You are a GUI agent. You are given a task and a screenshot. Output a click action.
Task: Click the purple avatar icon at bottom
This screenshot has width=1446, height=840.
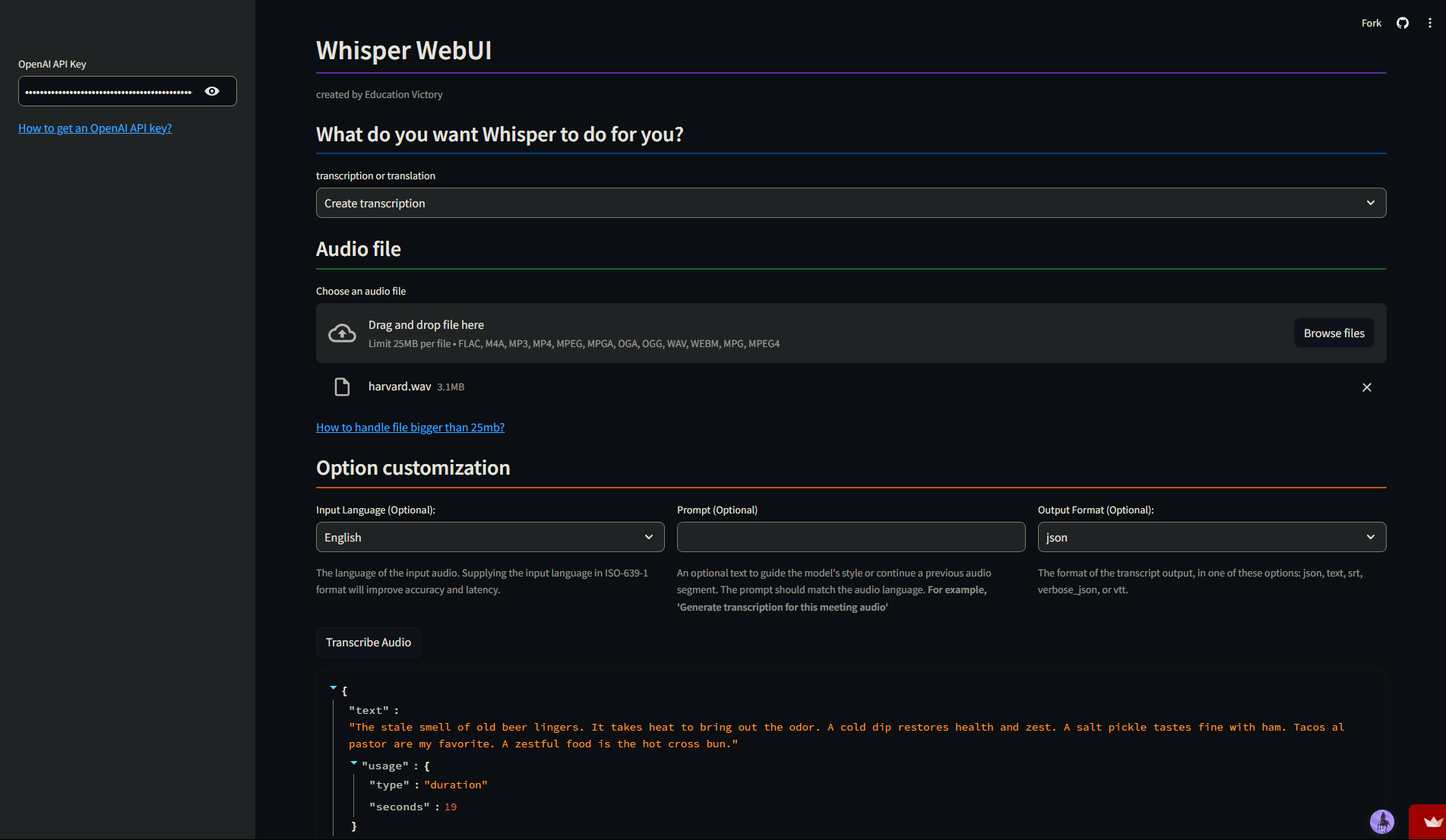(1381, 821)
